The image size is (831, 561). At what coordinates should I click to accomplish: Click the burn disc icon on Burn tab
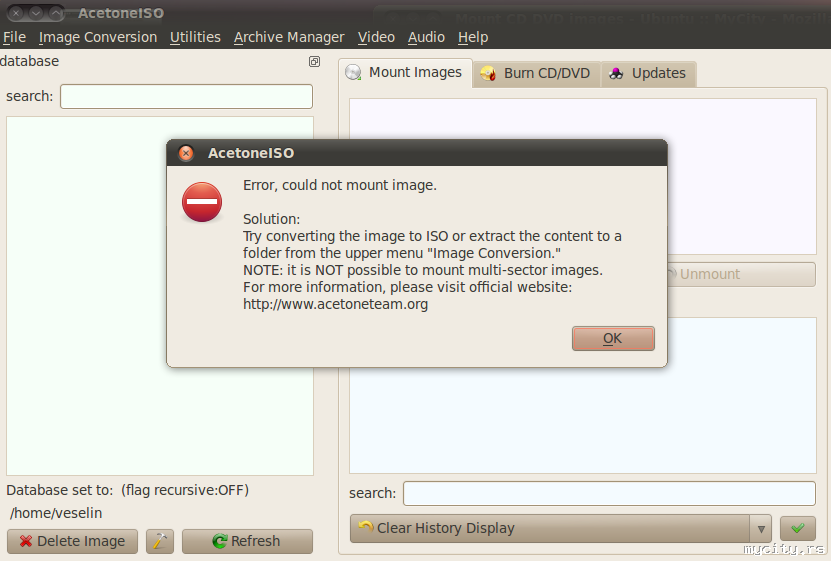point(488,73)
